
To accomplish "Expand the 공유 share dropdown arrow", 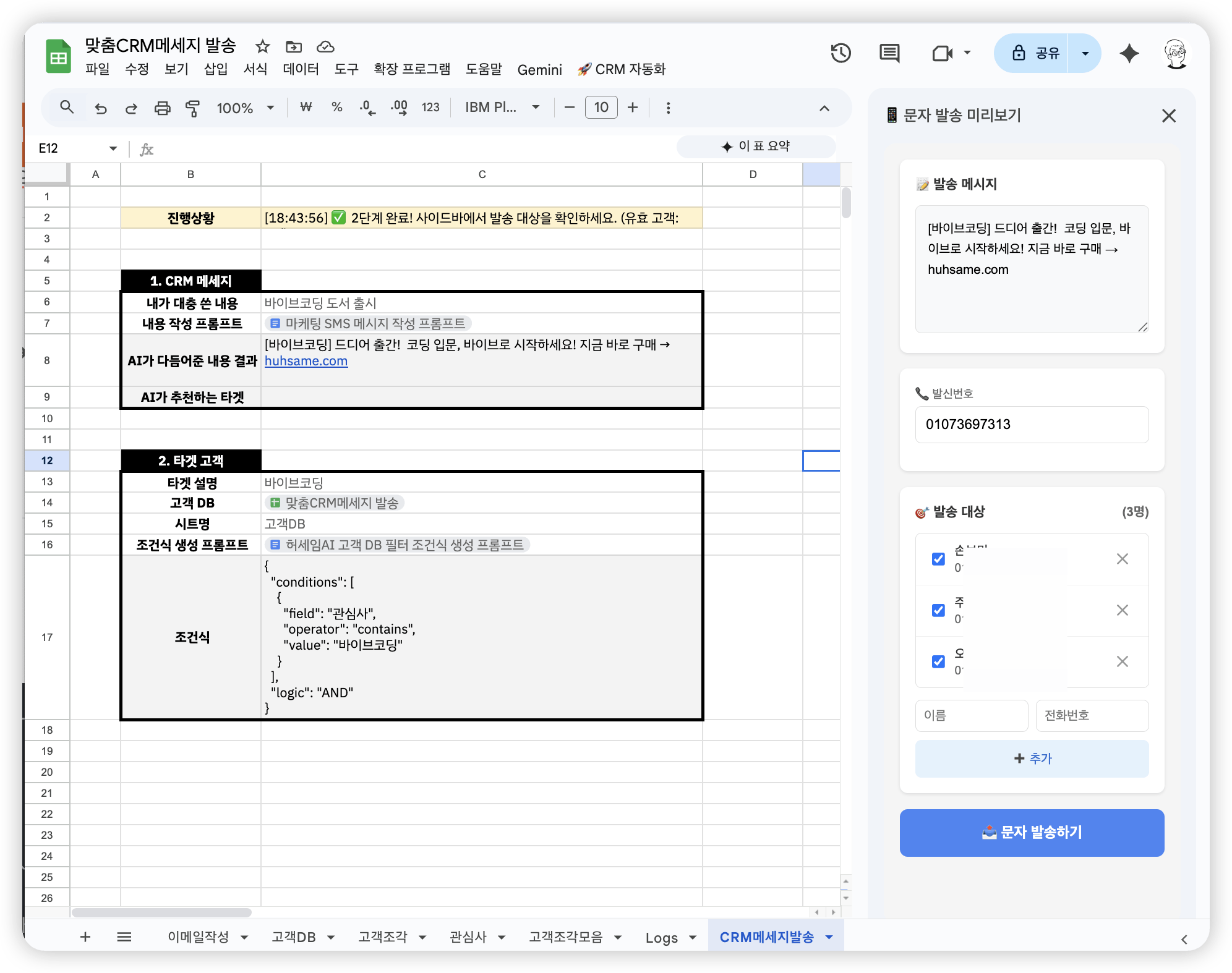I will [1085, 53].
